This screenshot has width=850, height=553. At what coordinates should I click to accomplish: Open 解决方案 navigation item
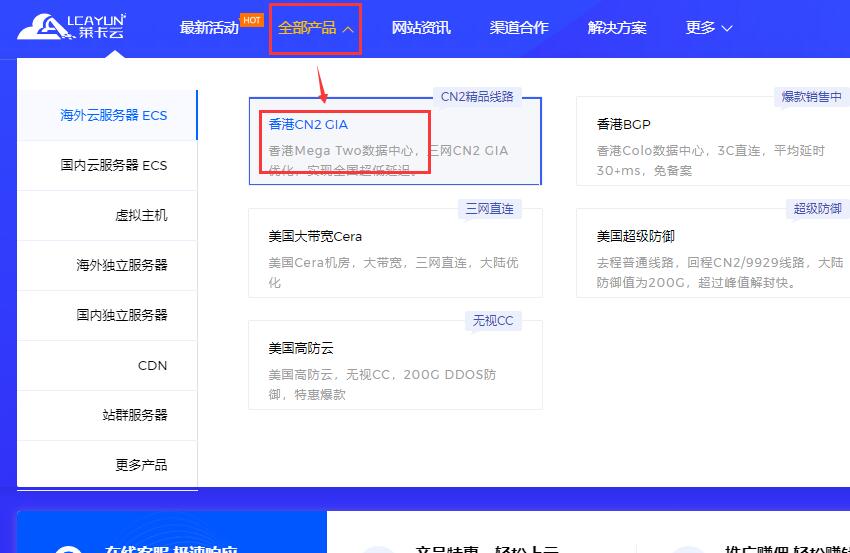coord(617,28)
